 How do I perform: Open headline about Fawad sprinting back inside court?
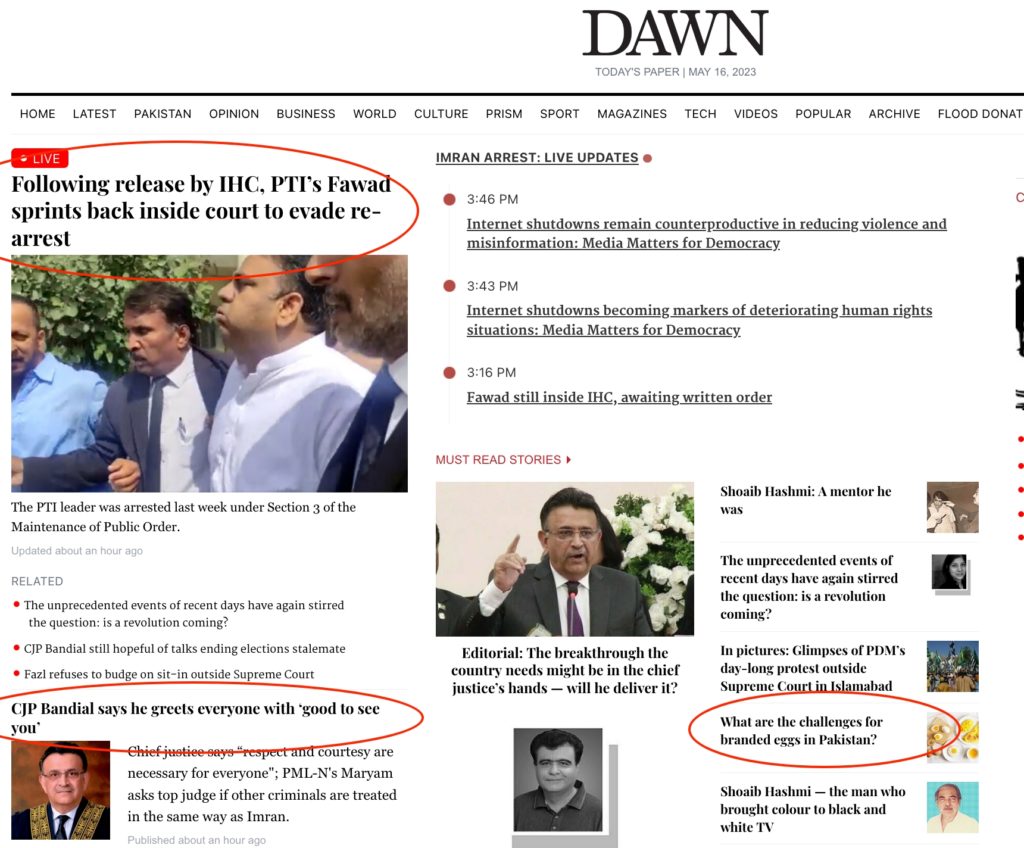[201, 211]
